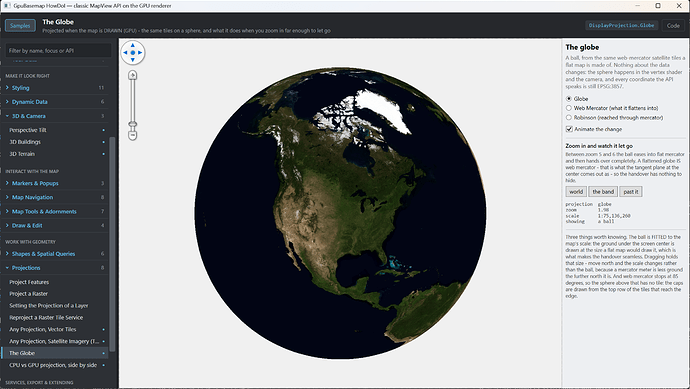The height and width of the screenshot is (389, 690).
Task: Click the zoom slider thumb handle
Action: click(x=132, y=125)
